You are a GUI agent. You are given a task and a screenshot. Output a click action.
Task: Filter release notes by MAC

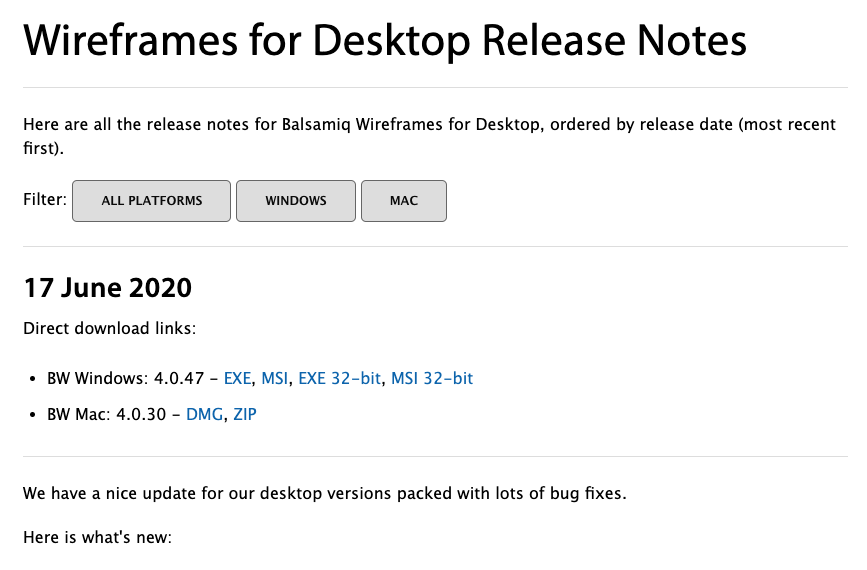[404, 201]
